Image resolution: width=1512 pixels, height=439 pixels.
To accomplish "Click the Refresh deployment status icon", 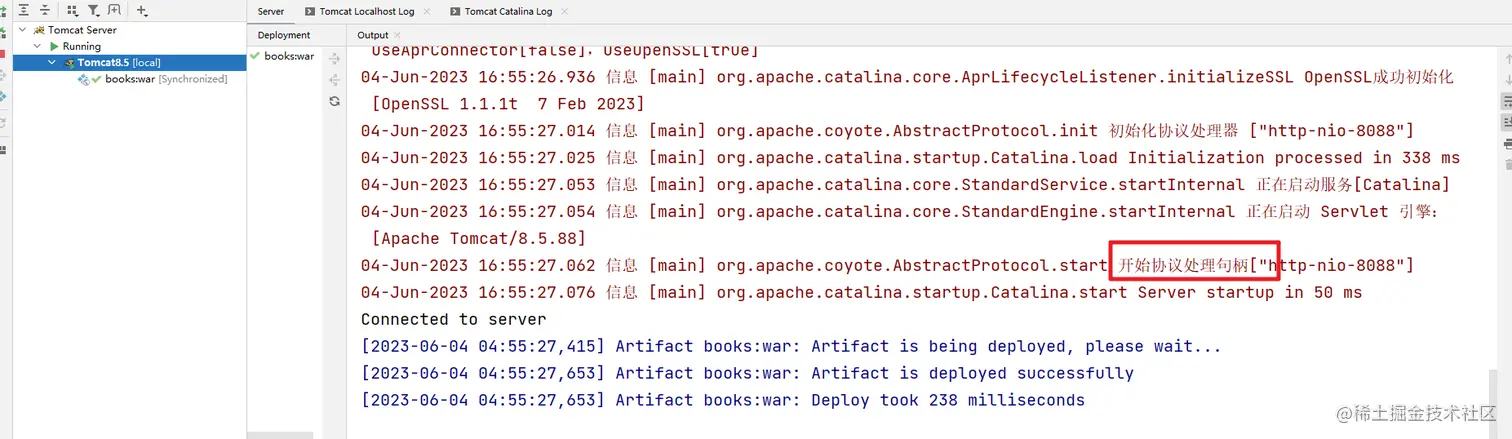I will (x=335, y=101).
